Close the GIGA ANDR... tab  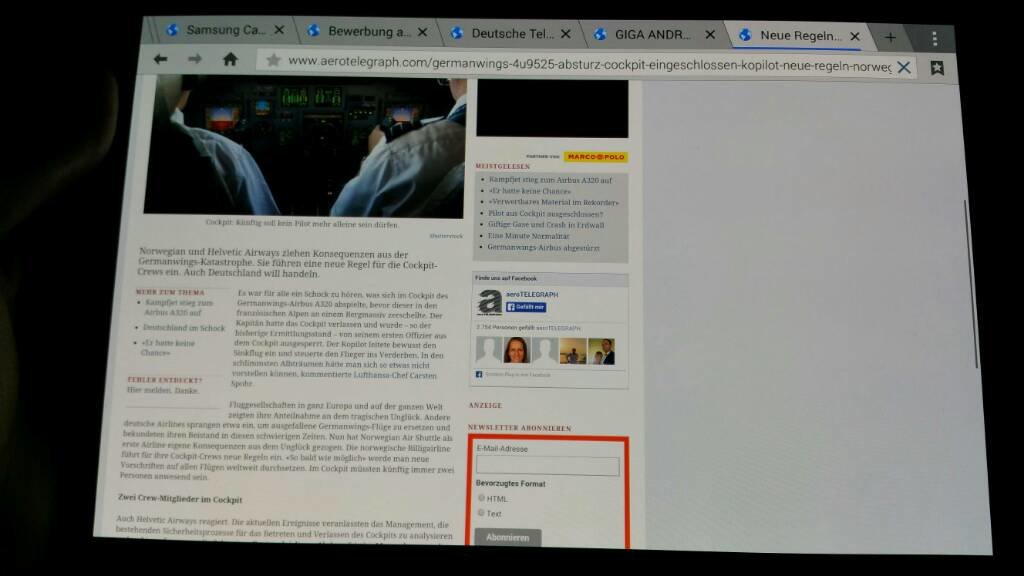(711, 35)
